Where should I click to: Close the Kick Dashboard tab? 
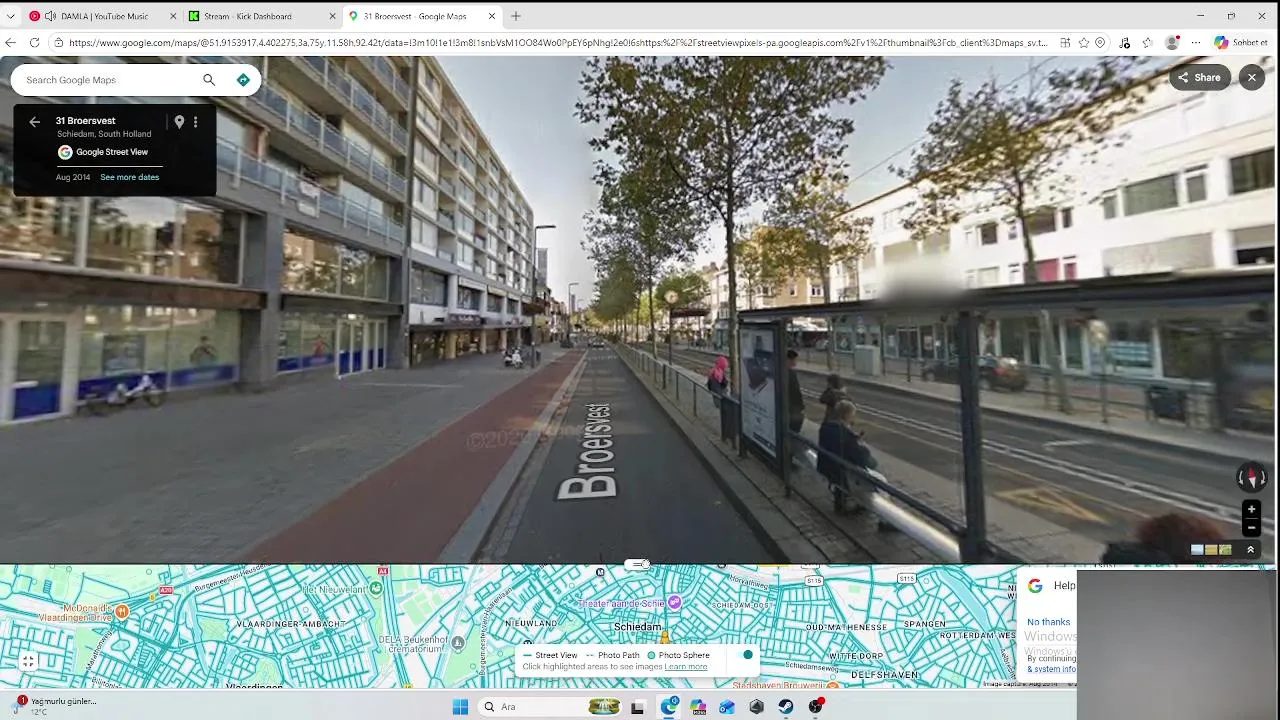tap(332, 16)
